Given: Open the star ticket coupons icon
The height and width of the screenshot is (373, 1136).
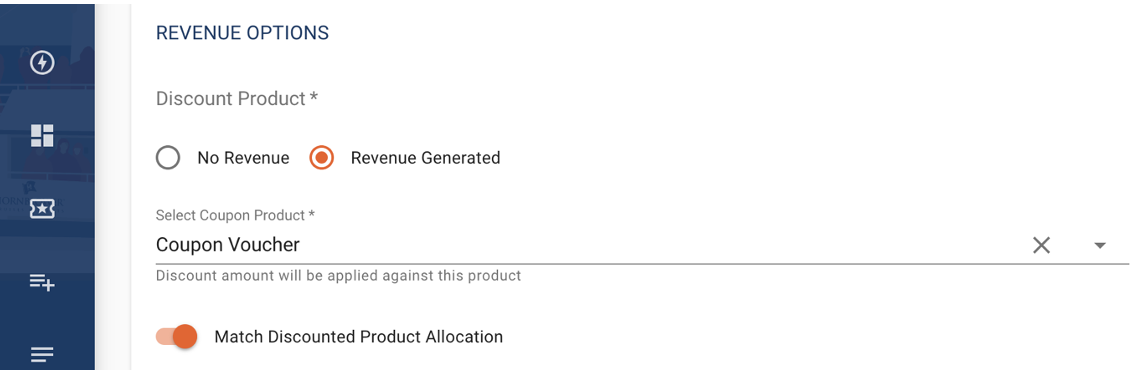Looking at the screenshot, I should click(42, 209).
